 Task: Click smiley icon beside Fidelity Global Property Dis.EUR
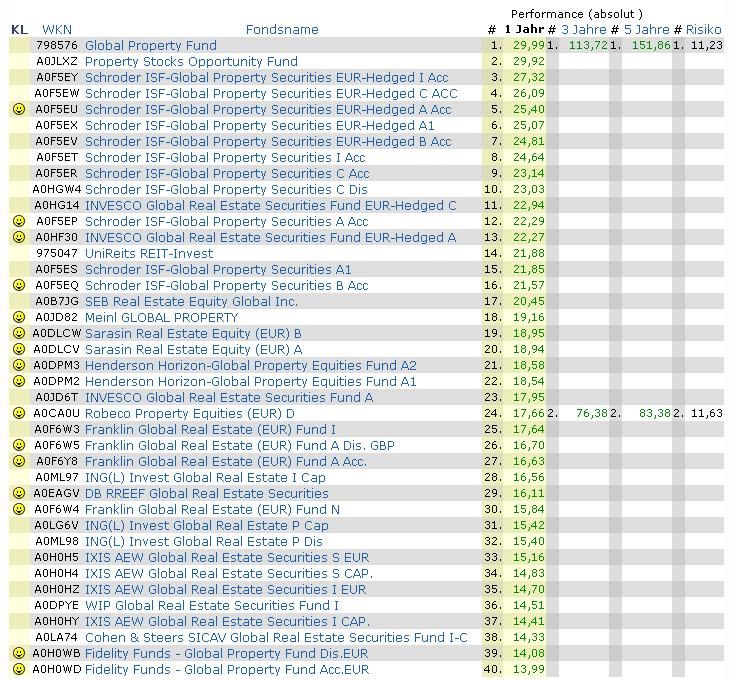point(19,653)
